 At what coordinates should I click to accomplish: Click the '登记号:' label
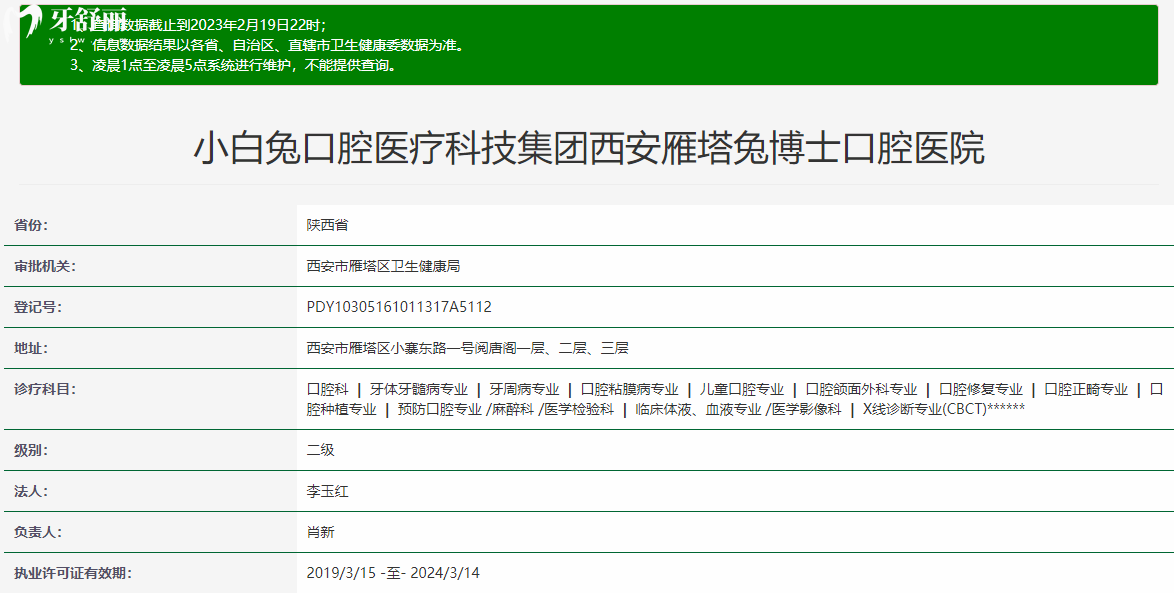point(37,308)
